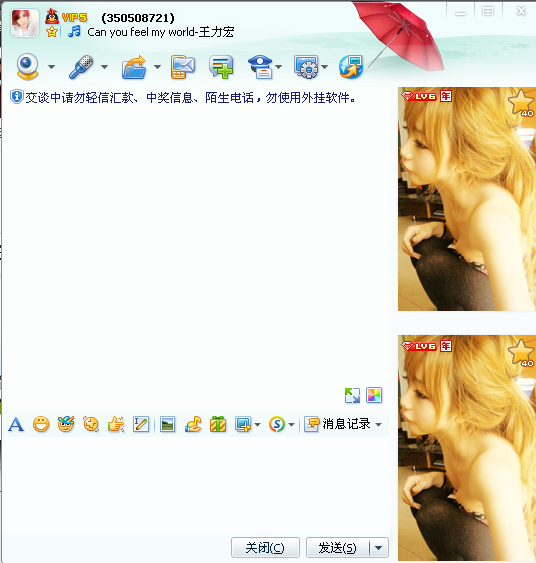Expand Sogou search dropdown arrow
536x563 pixels.
[x=292, y=425]
